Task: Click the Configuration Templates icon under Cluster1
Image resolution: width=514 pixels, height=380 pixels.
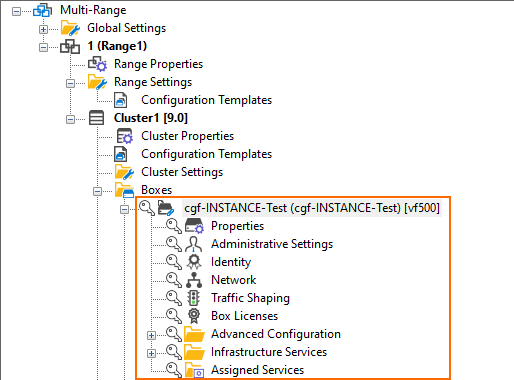Action: pos(121,154)
